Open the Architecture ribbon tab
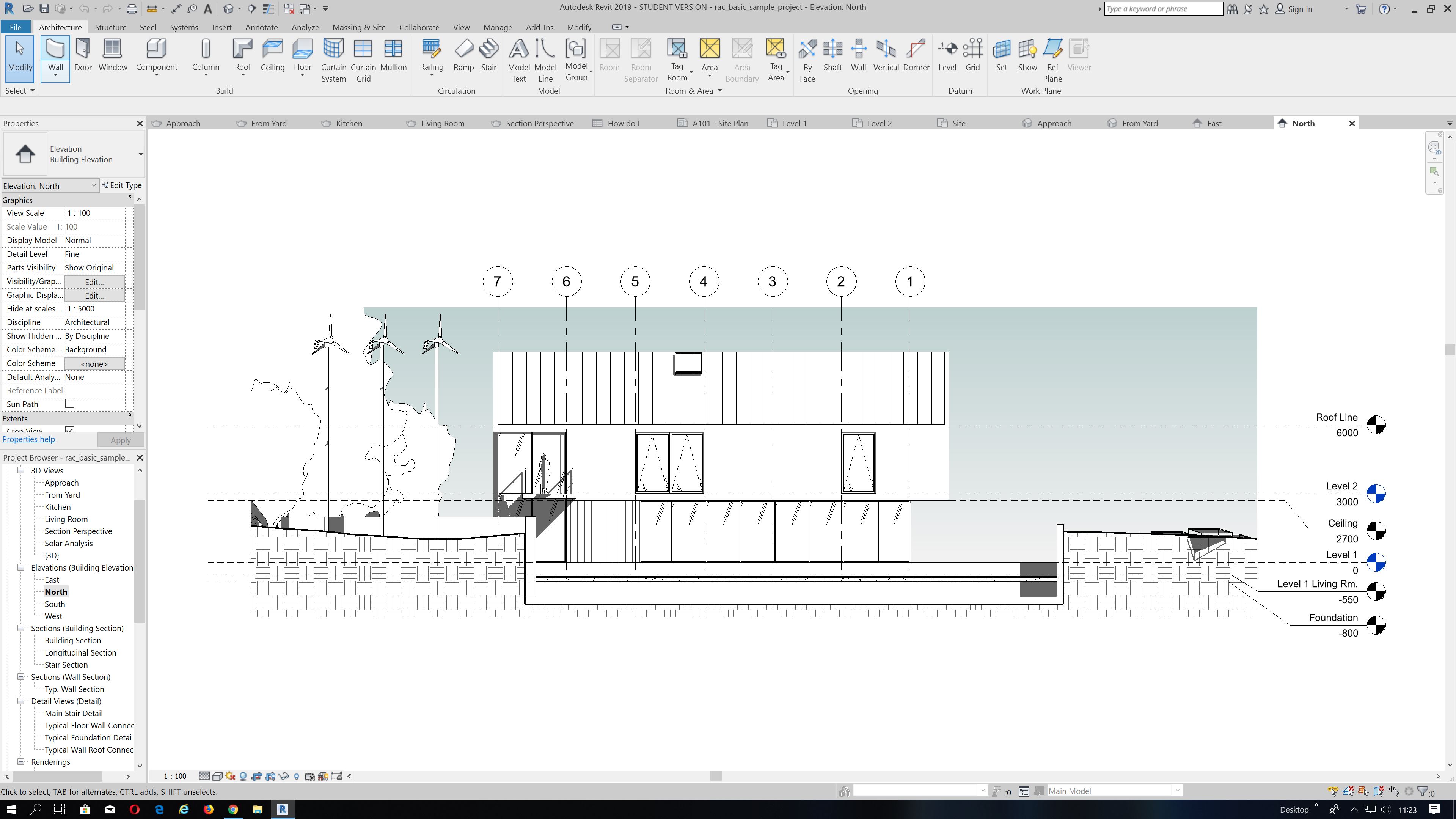This screenshot has height=819, width=1456. click(x=59, y=27)
